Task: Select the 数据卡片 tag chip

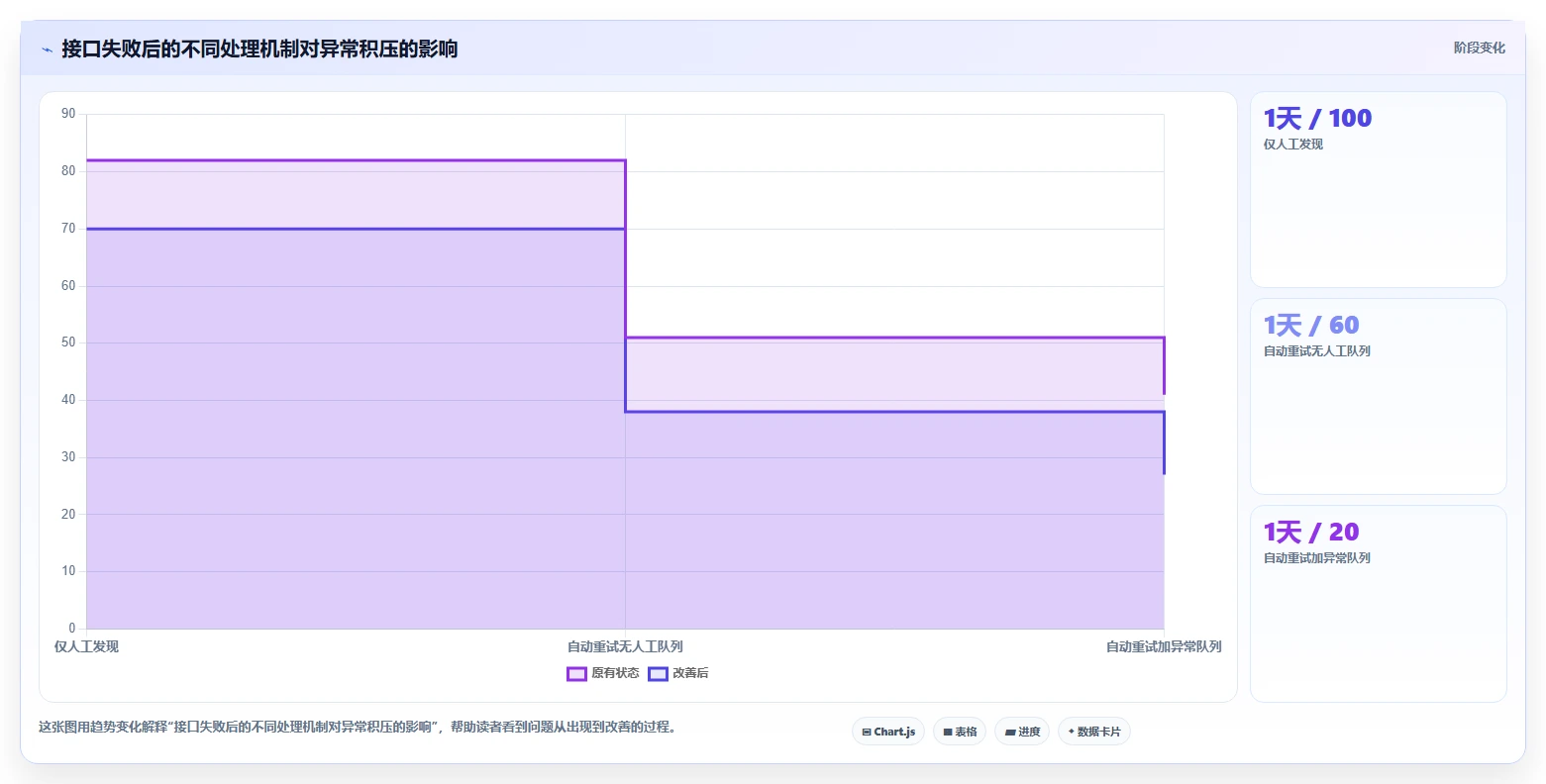Action: [x=1094, y=732]
